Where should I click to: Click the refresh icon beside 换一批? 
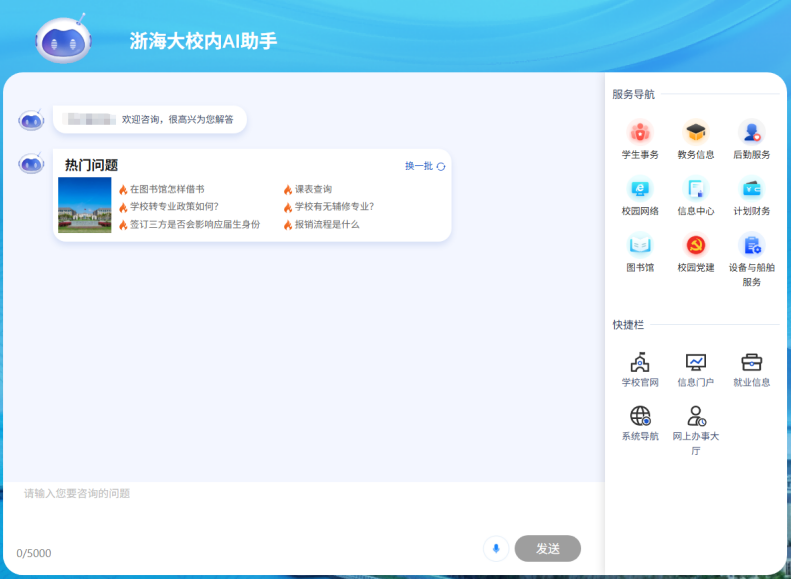point(441,166)
